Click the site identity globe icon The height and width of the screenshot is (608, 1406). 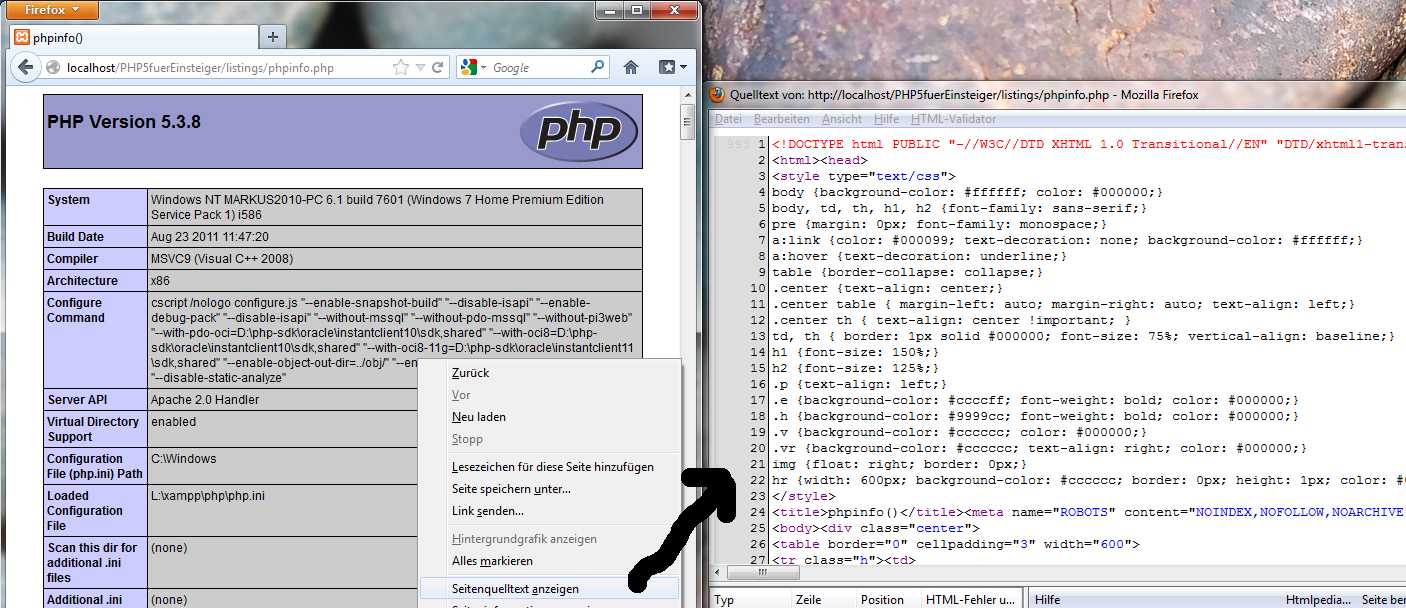click(53, 68)
